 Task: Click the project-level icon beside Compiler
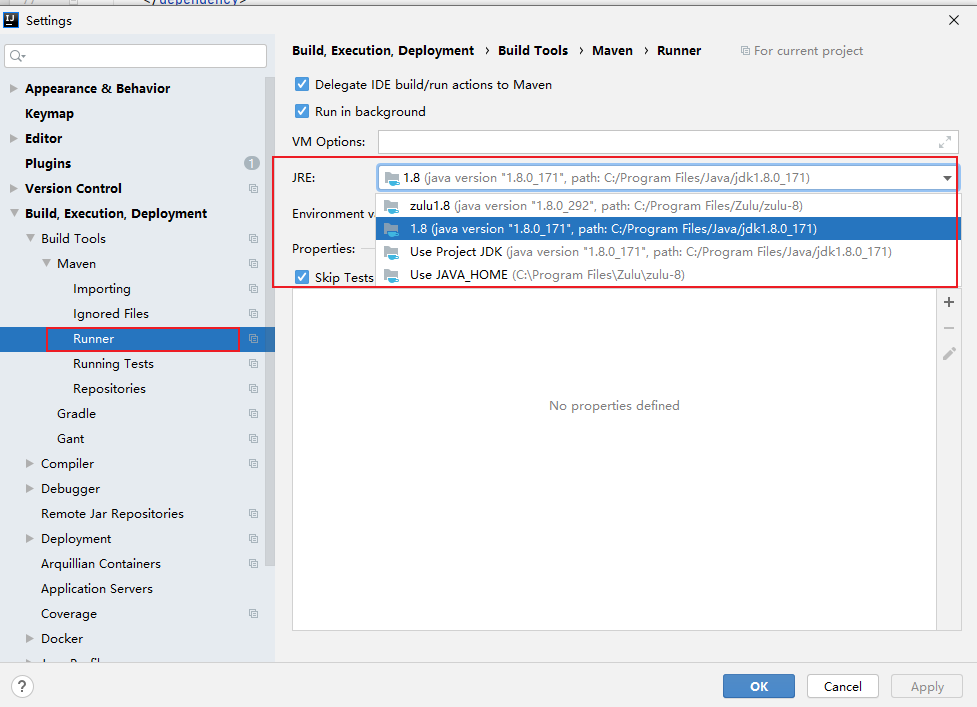[x=254, y=463]
